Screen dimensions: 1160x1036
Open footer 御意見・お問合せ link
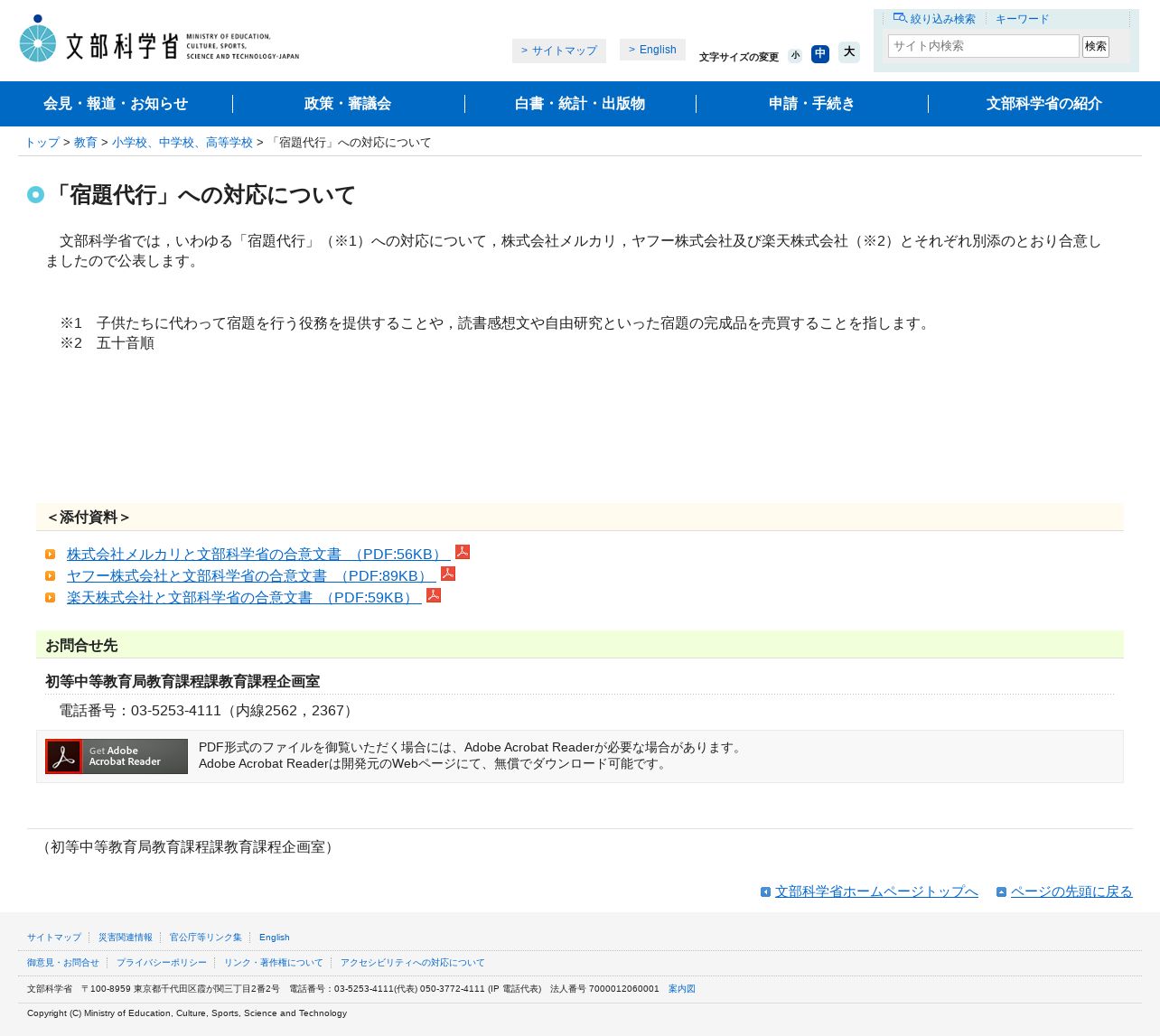(63, 963)
